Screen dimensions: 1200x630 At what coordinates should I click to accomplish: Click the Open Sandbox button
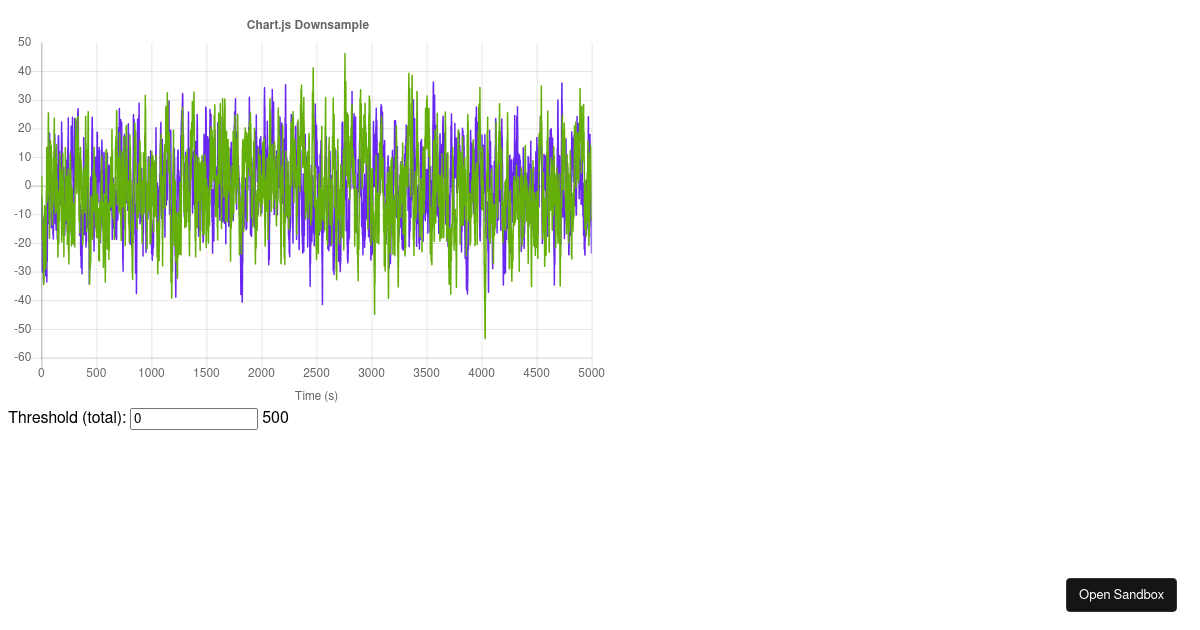tap(1121, 594)
